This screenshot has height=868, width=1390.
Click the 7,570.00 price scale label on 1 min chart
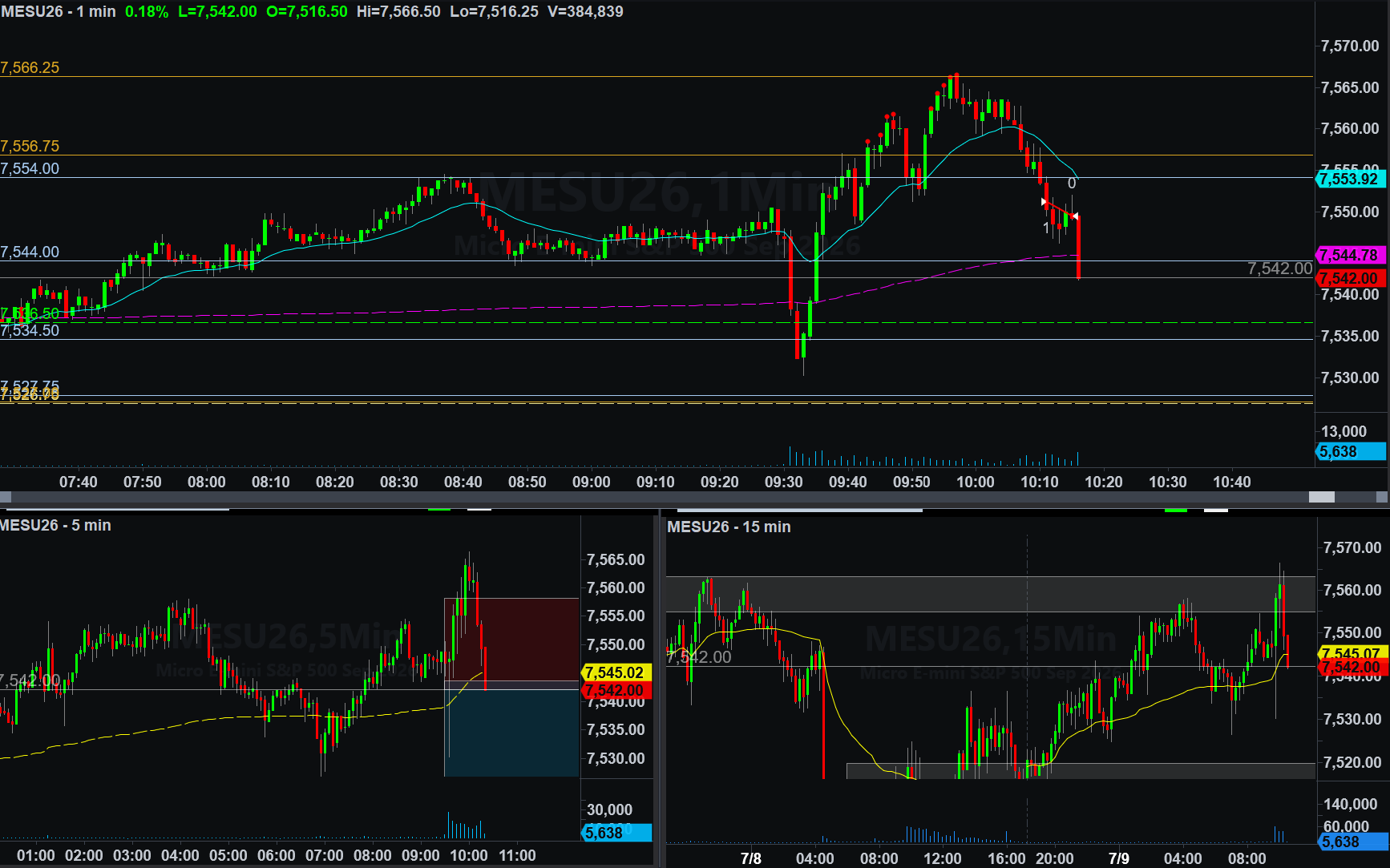(x=1350, y=46)
